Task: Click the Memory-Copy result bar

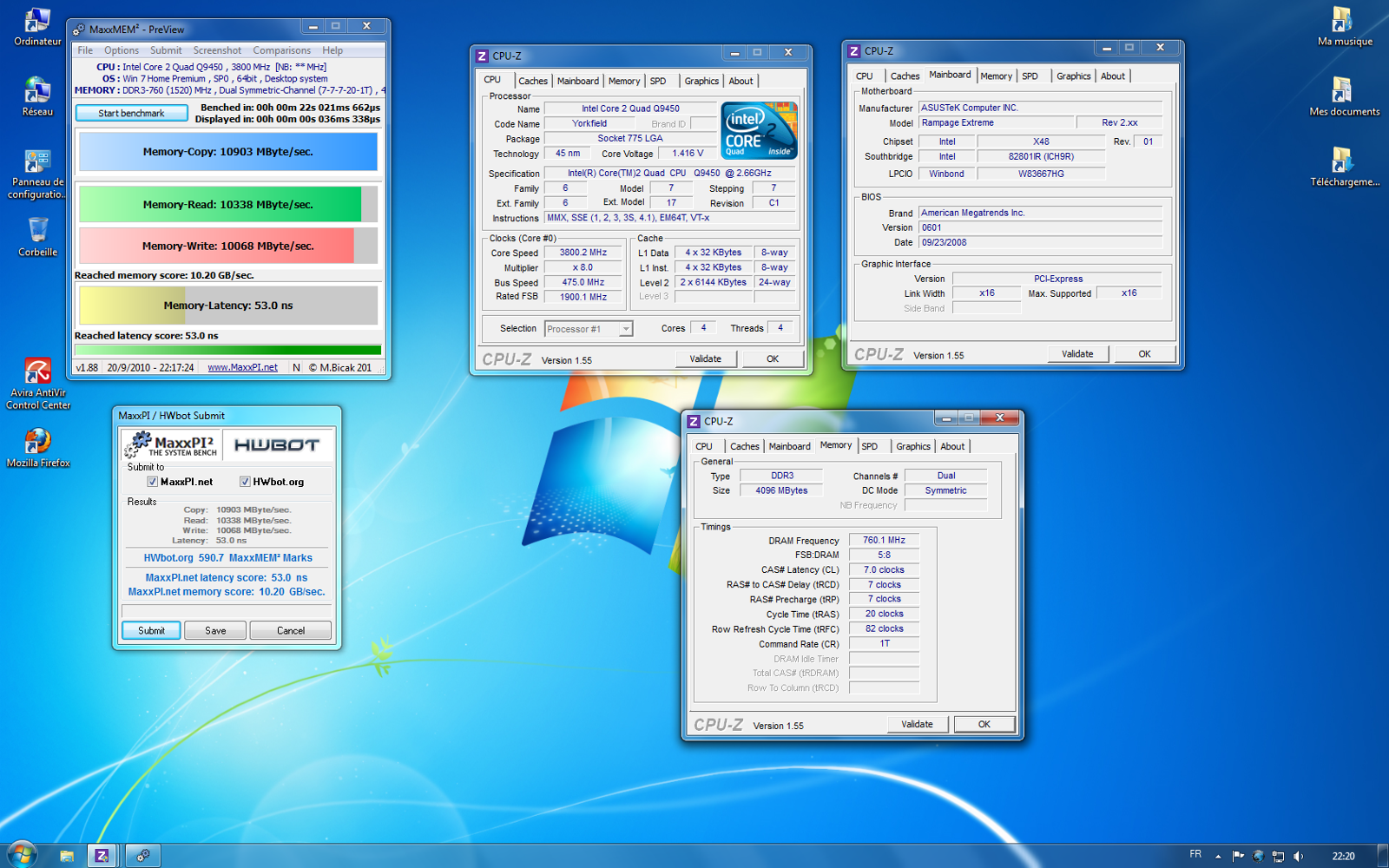Action: point(228,152)
